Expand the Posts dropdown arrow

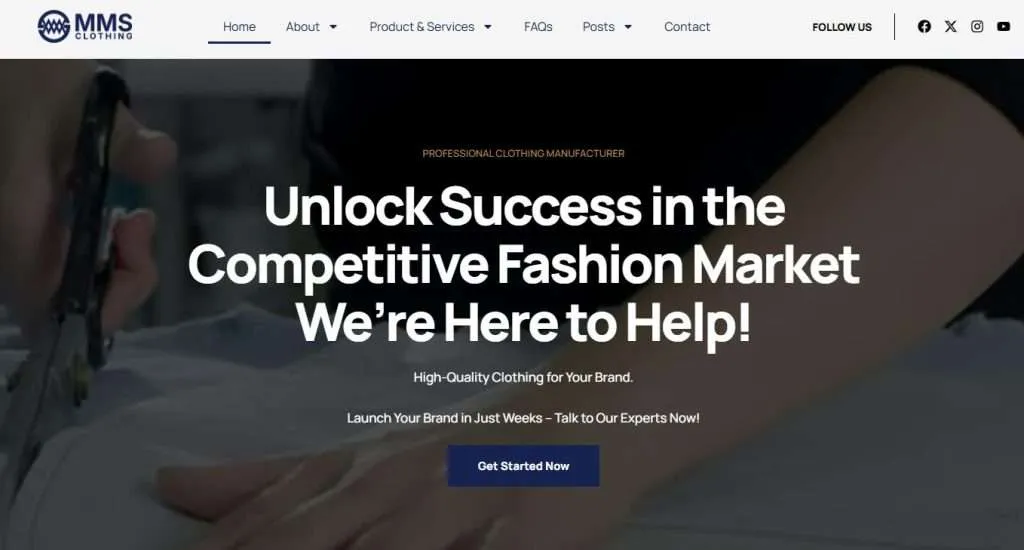pyautogui.click(x=628, y=27)
